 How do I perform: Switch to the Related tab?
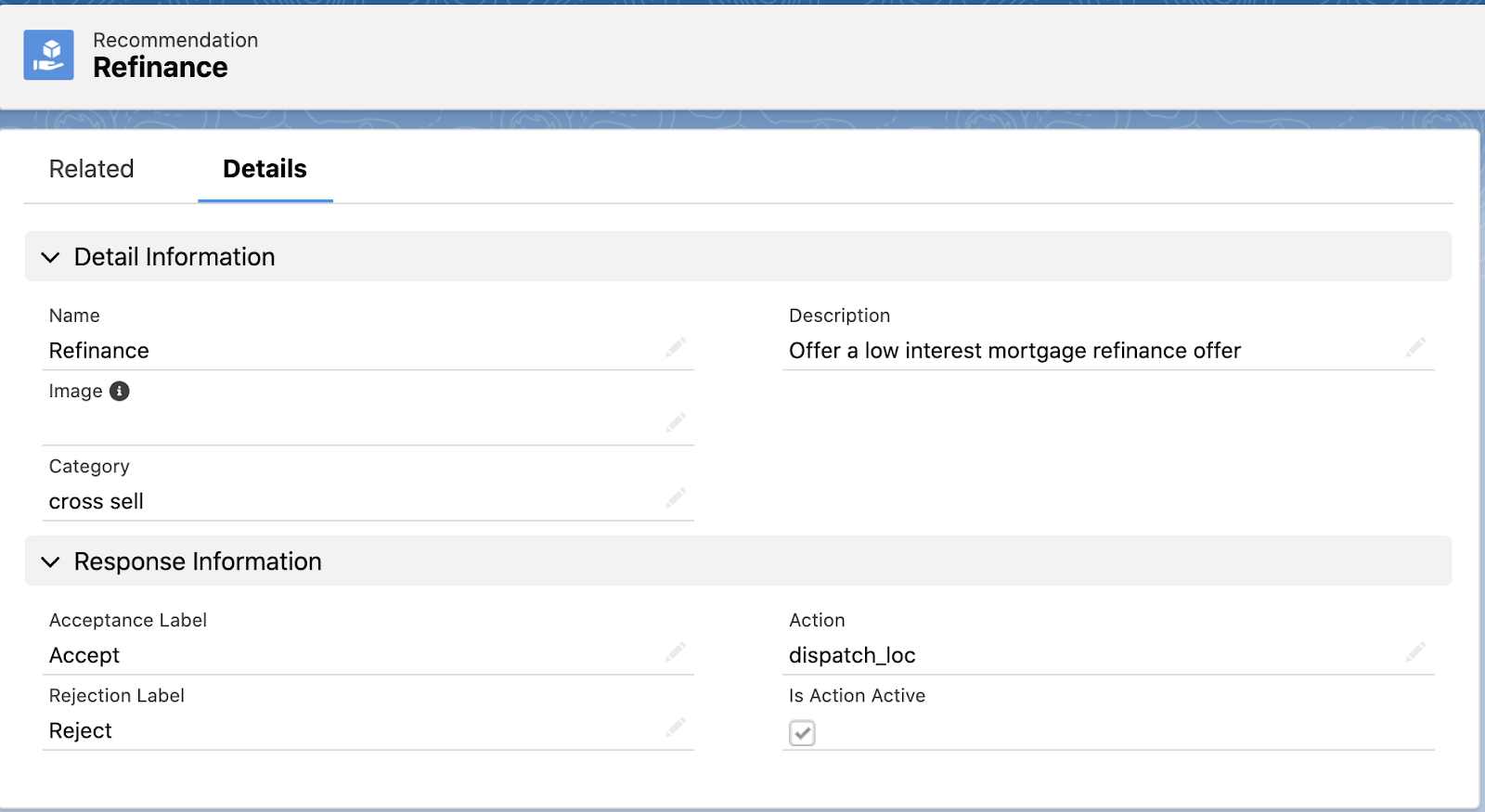click(91, 169)
